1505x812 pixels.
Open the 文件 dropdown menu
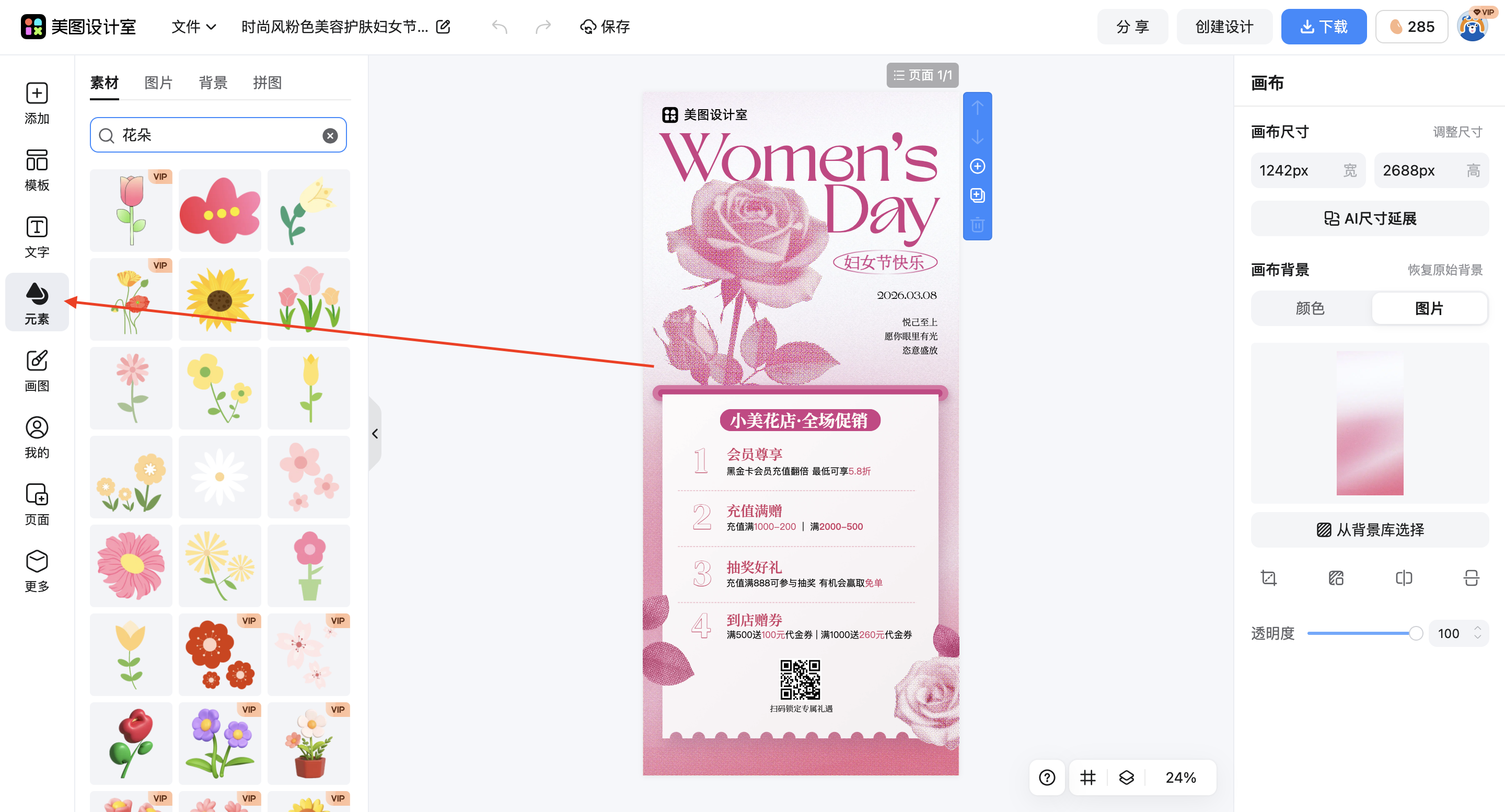[193, 27]
